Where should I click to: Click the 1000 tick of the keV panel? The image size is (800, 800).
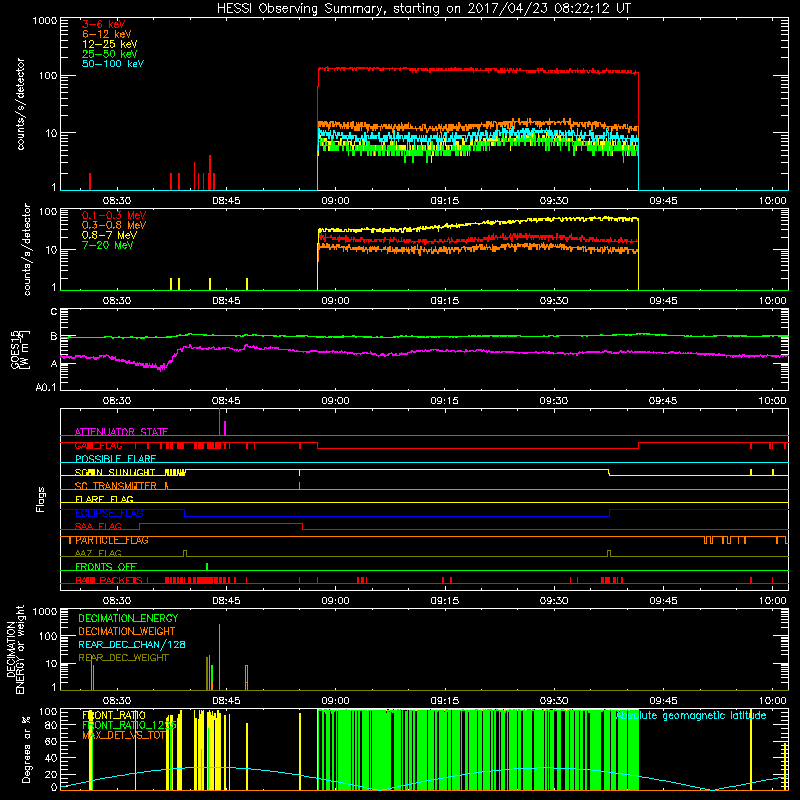tap(44, 21)
